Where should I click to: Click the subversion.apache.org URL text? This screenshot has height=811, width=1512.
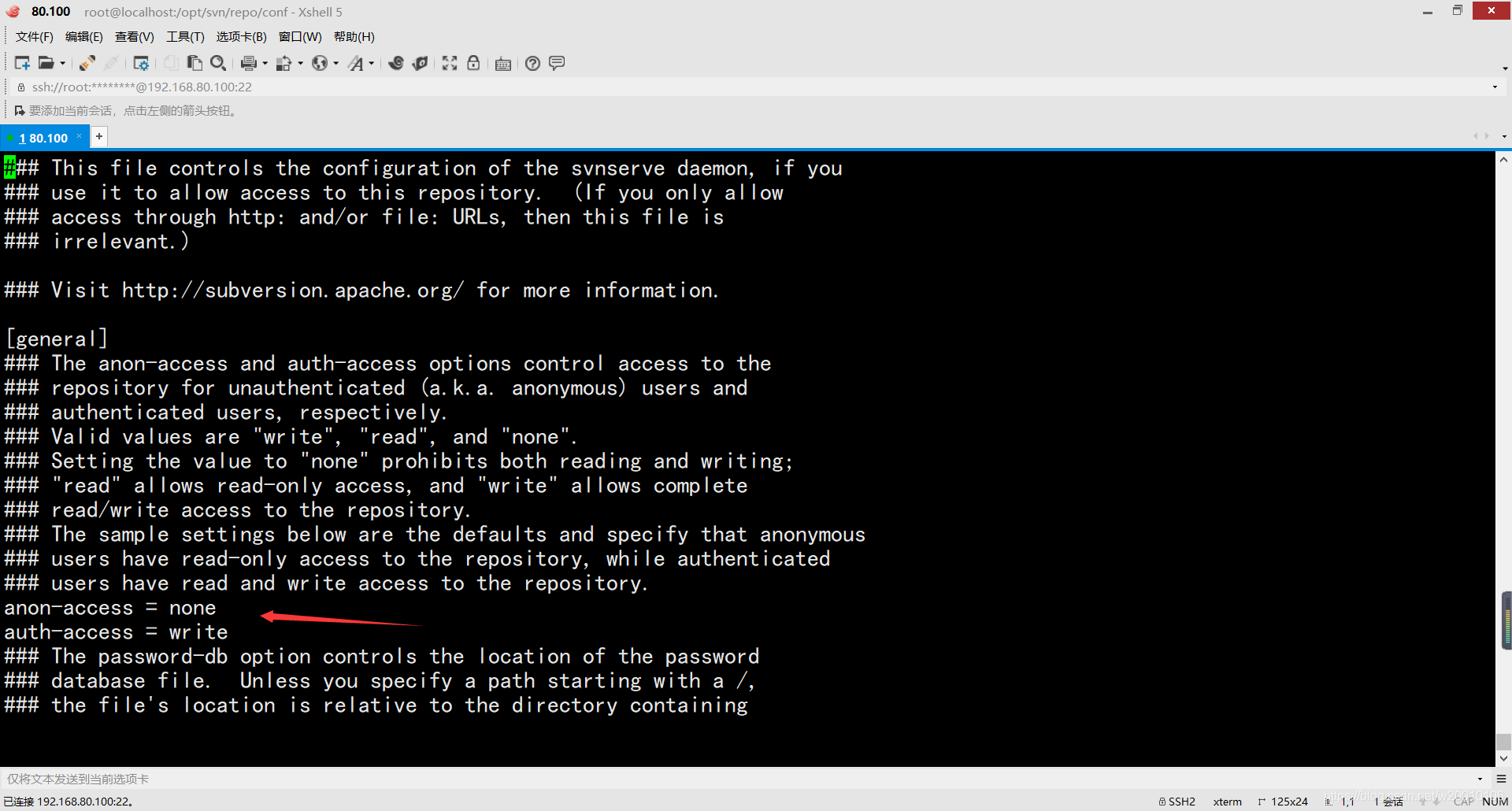(x=293, y=291)
